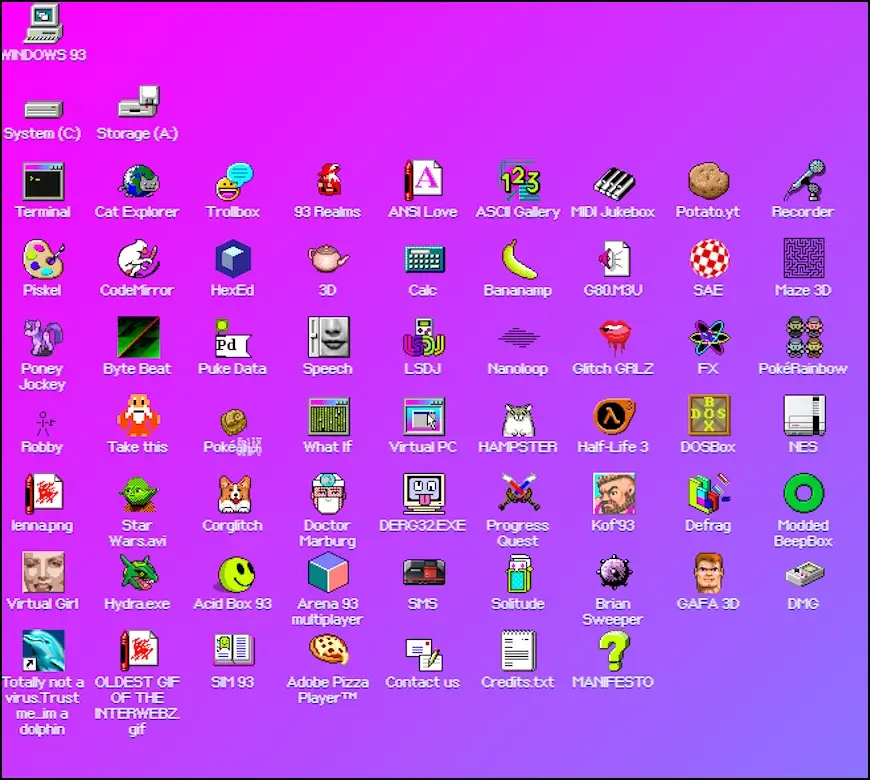Image resolution: width=870 pixels, height=780 pixels.
Task: Open Modded BeepBox
Action: pos(802,497)
